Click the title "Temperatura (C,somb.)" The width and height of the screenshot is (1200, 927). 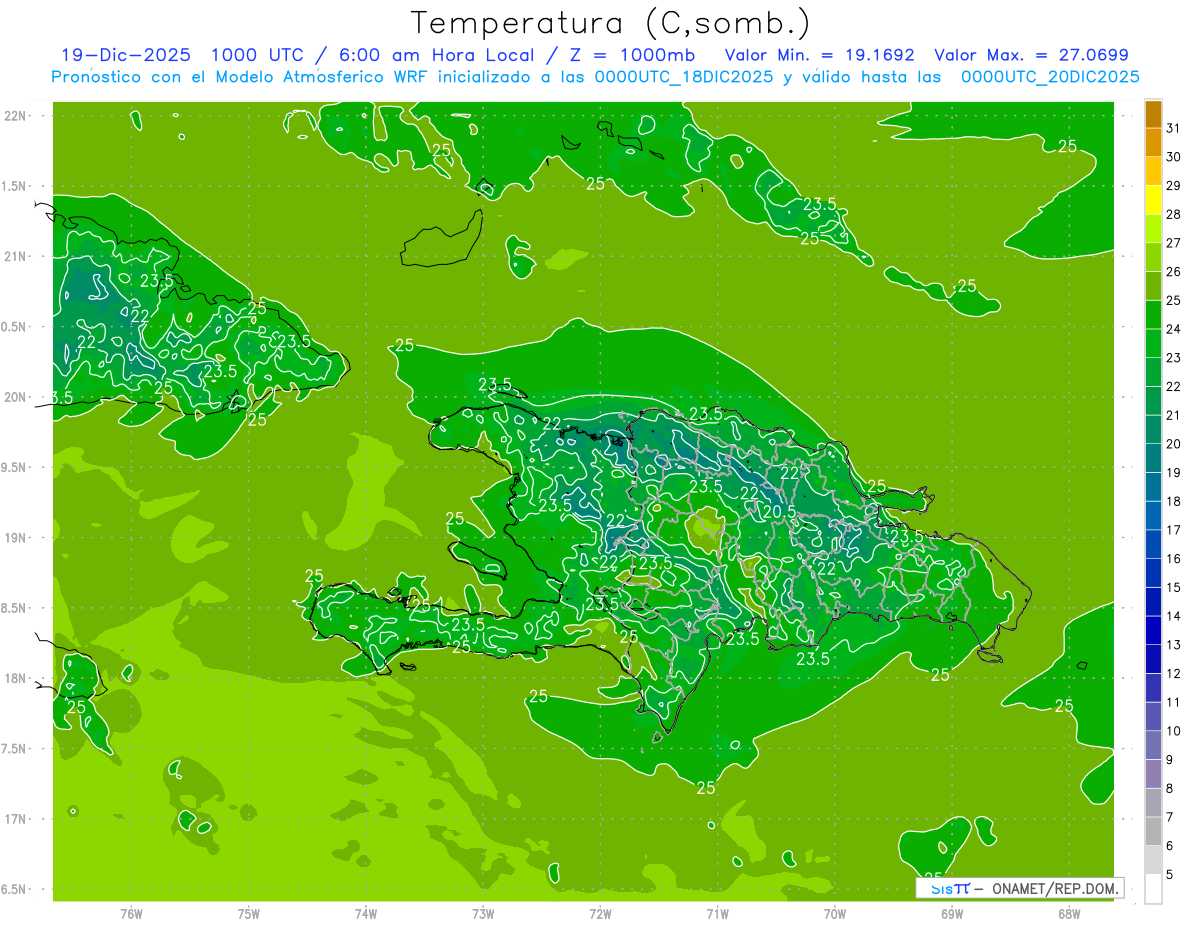[611, 23]
